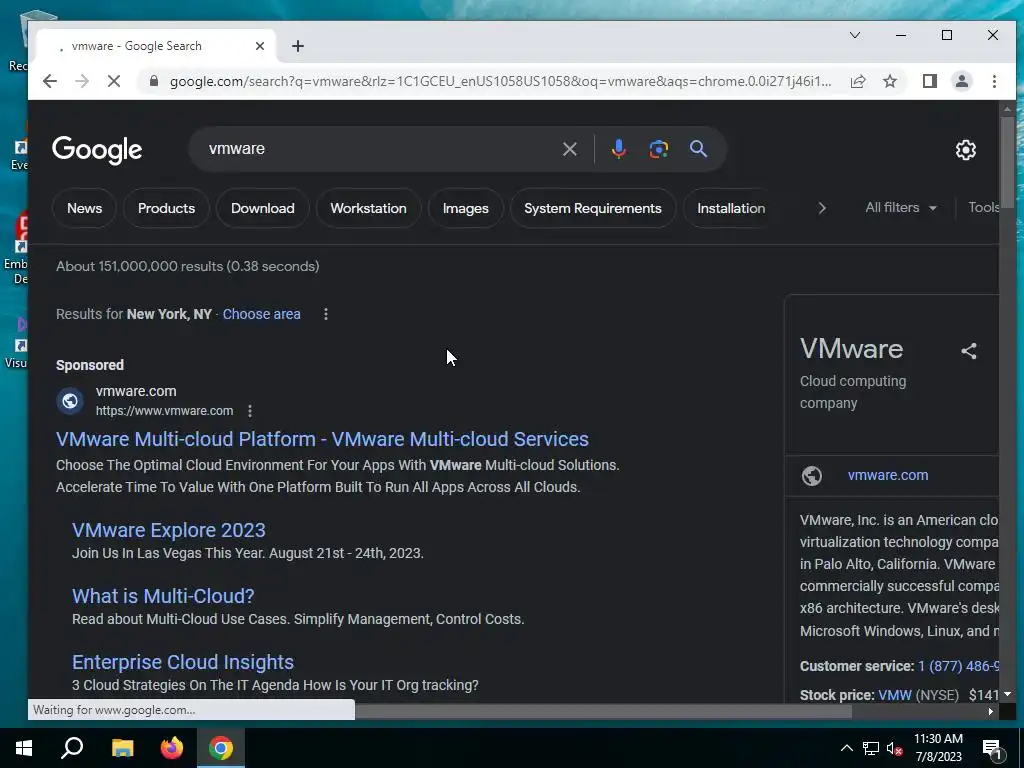Clear the search box text
Viewport: 1024px width, 768px height.
(x=569, y=149)
